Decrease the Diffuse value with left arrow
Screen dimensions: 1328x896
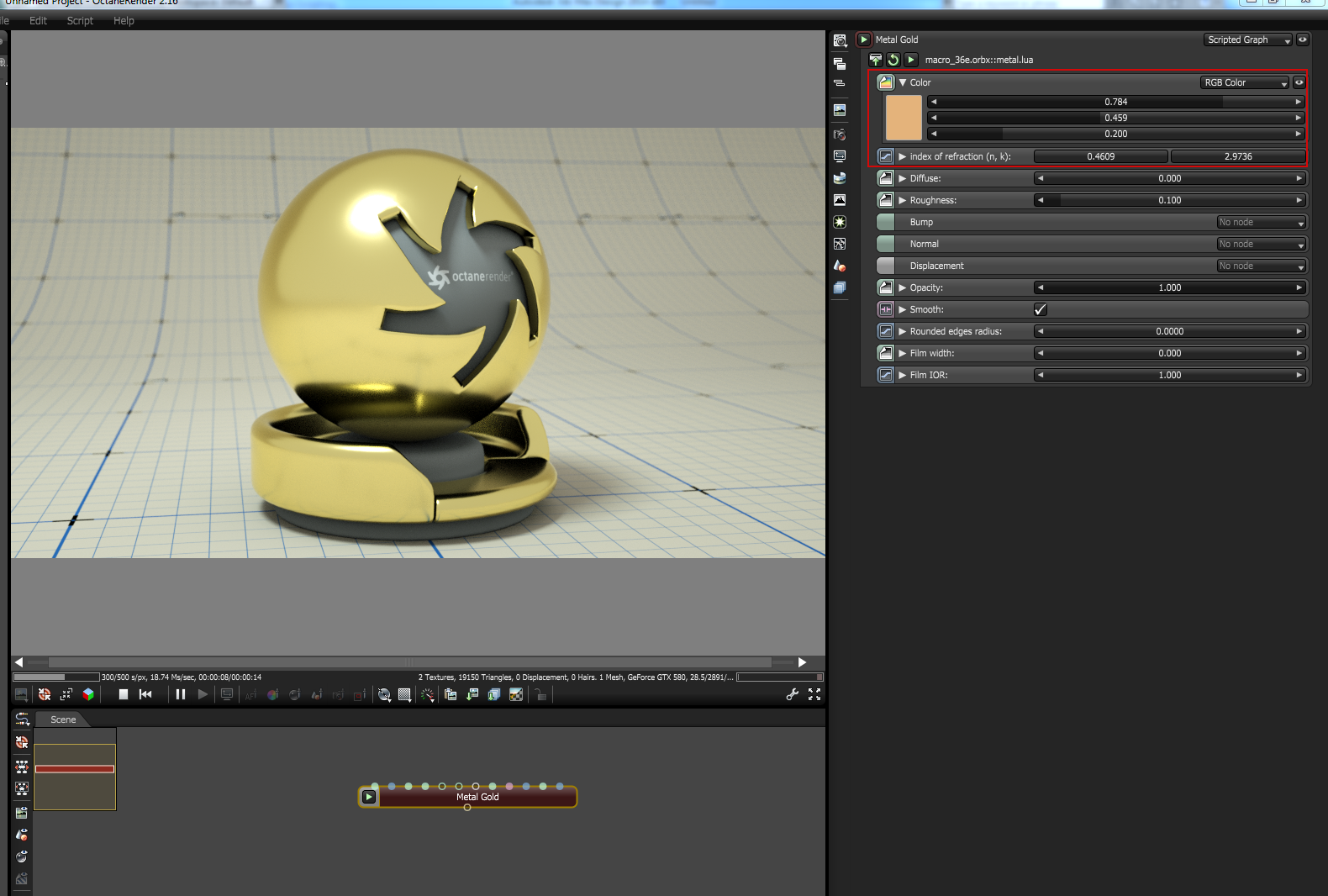point(1041,178)
